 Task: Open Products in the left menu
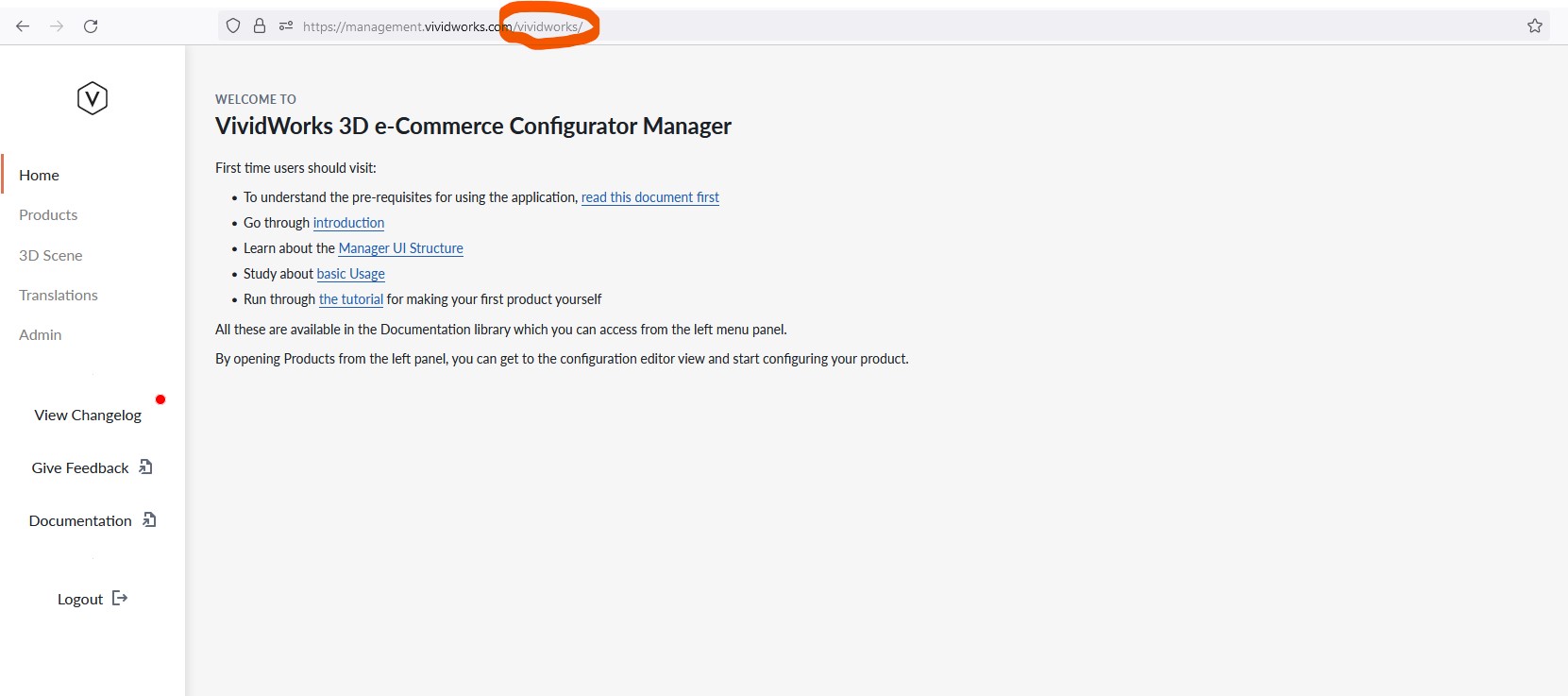pos(48,214)
